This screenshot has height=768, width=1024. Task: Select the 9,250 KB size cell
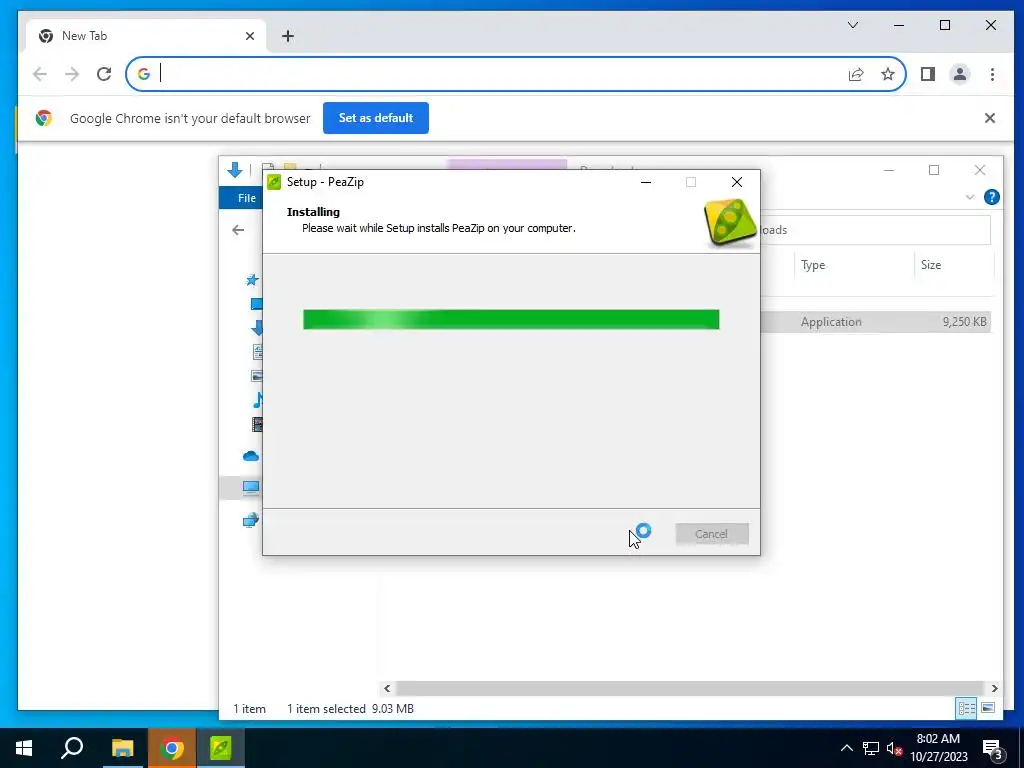965,321
